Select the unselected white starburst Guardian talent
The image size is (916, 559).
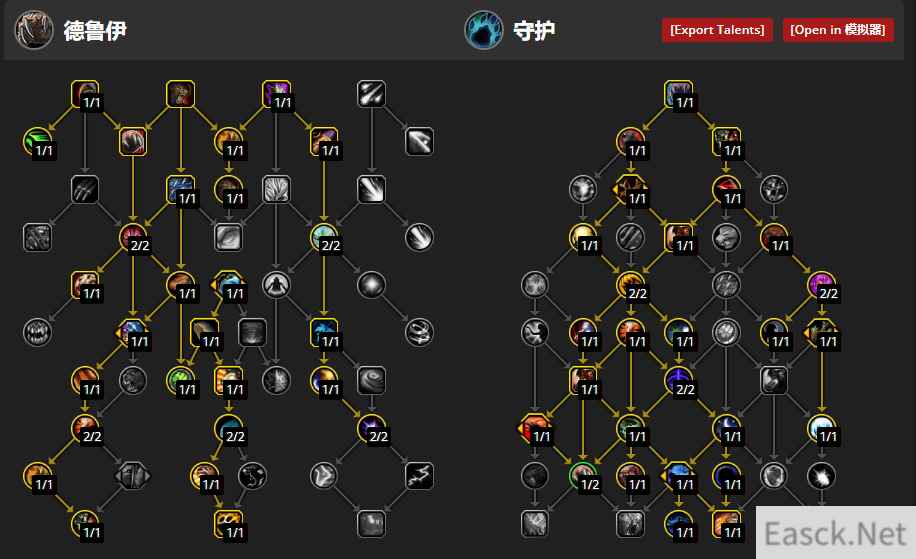tap(821, 476)
